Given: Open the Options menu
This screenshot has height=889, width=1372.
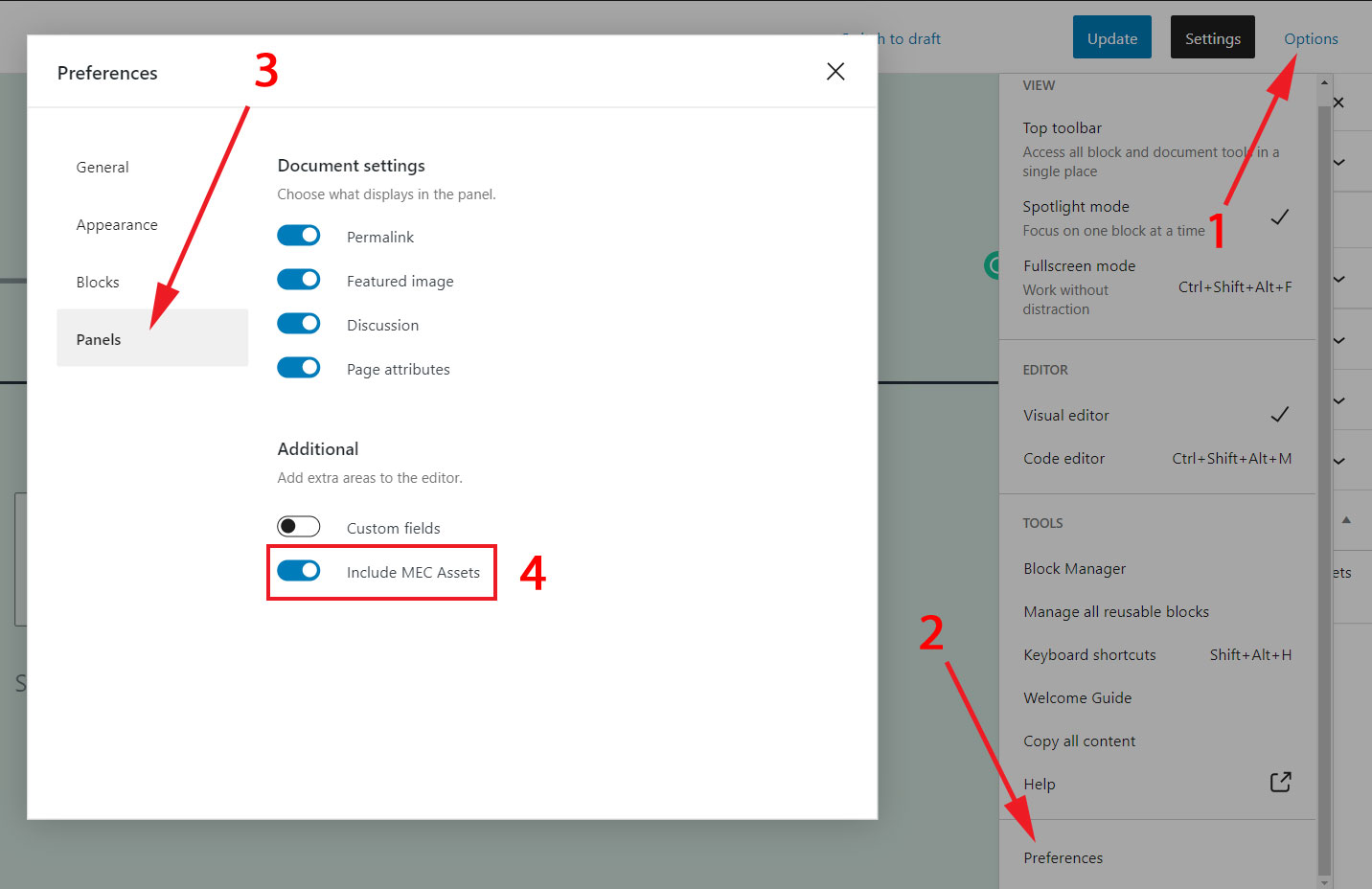Looking at the screenshot, I should click(1310, 38).
